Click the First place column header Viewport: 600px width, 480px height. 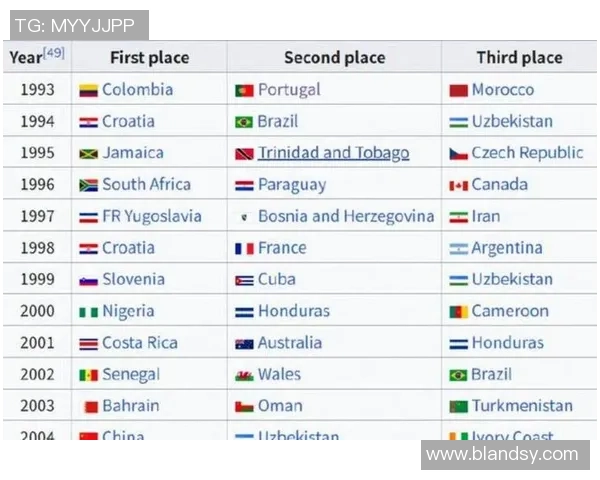point(149,58)
